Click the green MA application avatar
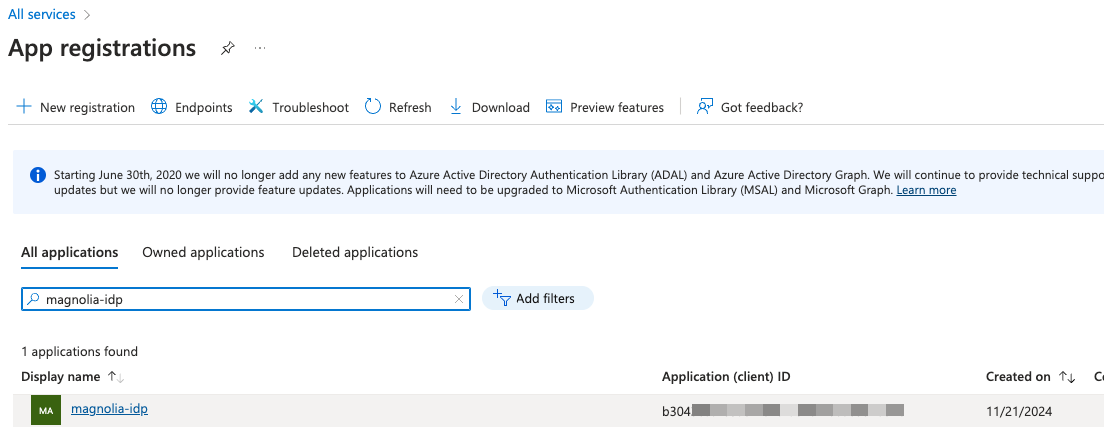 46,410
